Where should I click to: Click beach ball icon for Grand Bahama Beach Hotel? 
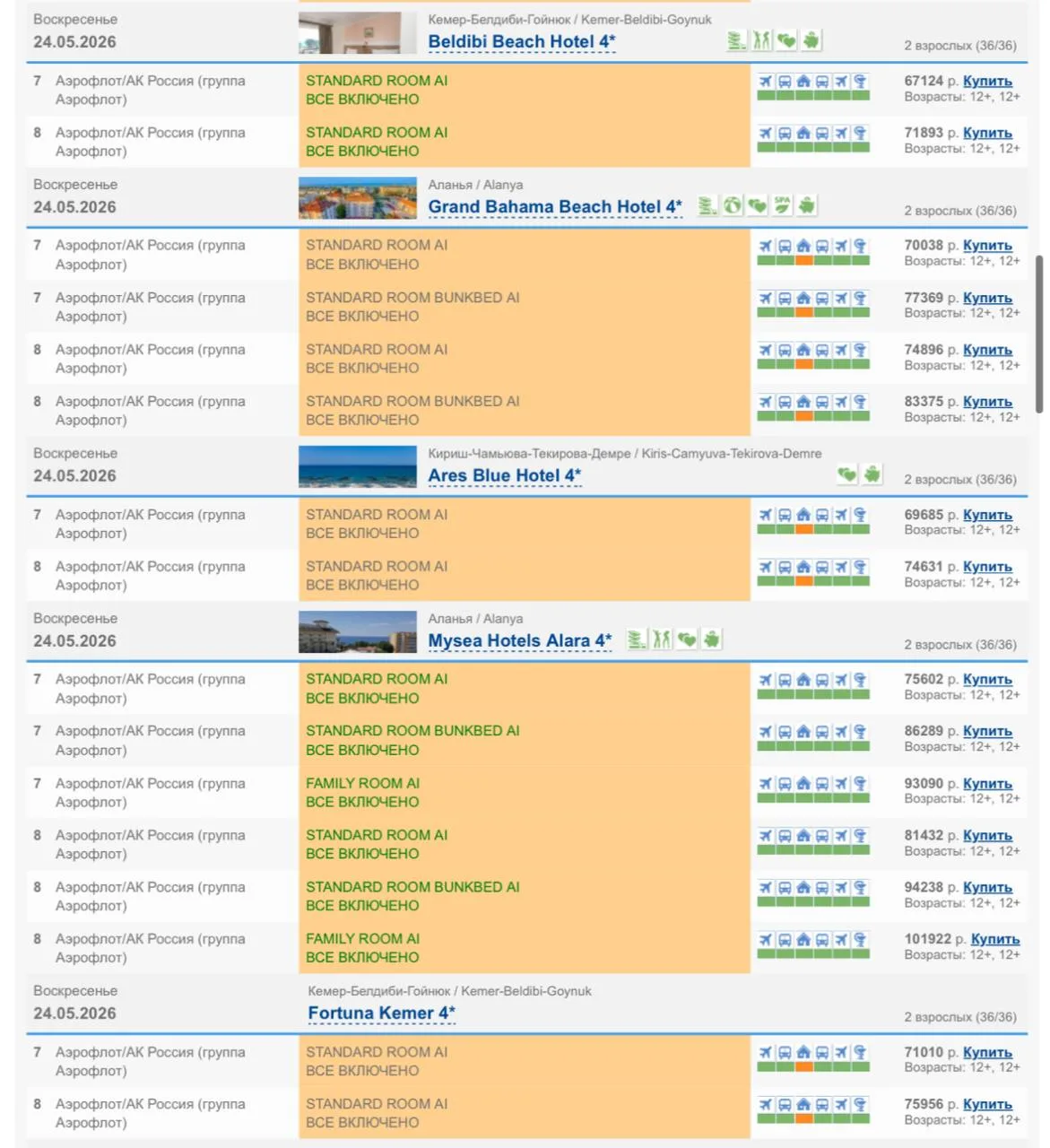point(733,205)
